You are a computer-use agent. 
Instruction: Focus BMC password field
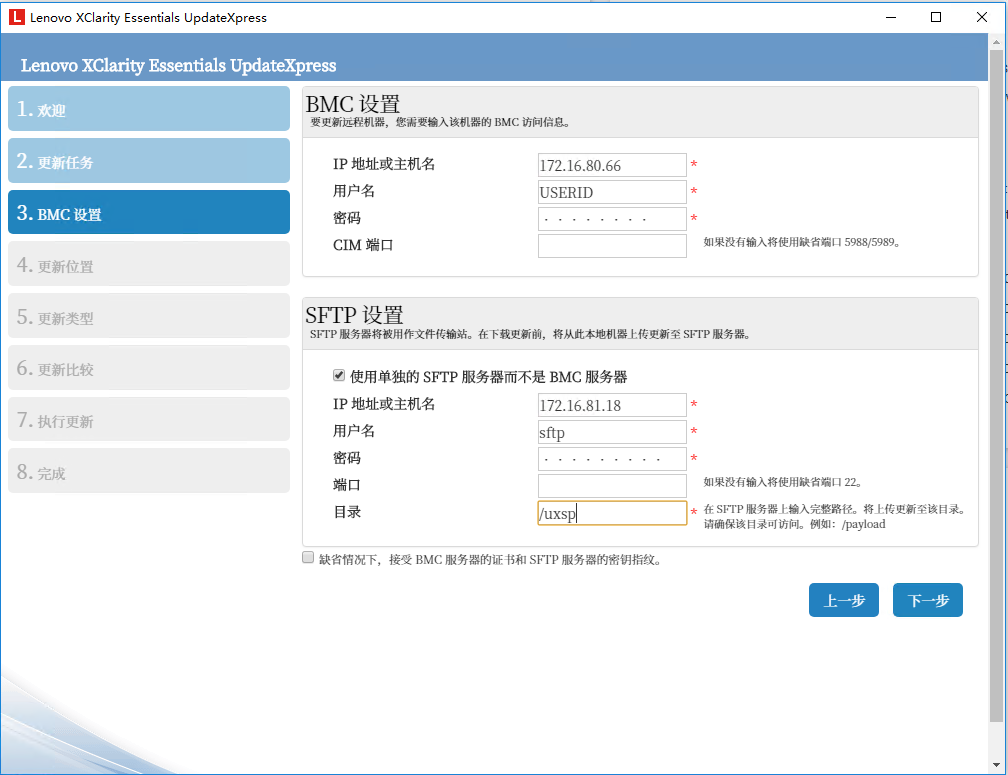[x=612, y=219]
